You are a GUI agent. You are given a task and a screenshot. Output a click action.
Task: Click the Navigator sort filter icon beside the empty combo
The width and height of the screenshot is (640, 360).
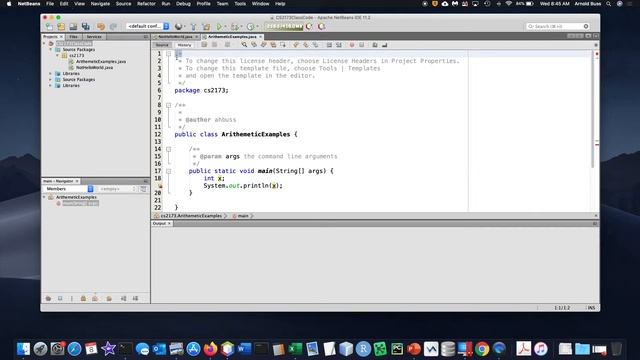click(143, 189)
